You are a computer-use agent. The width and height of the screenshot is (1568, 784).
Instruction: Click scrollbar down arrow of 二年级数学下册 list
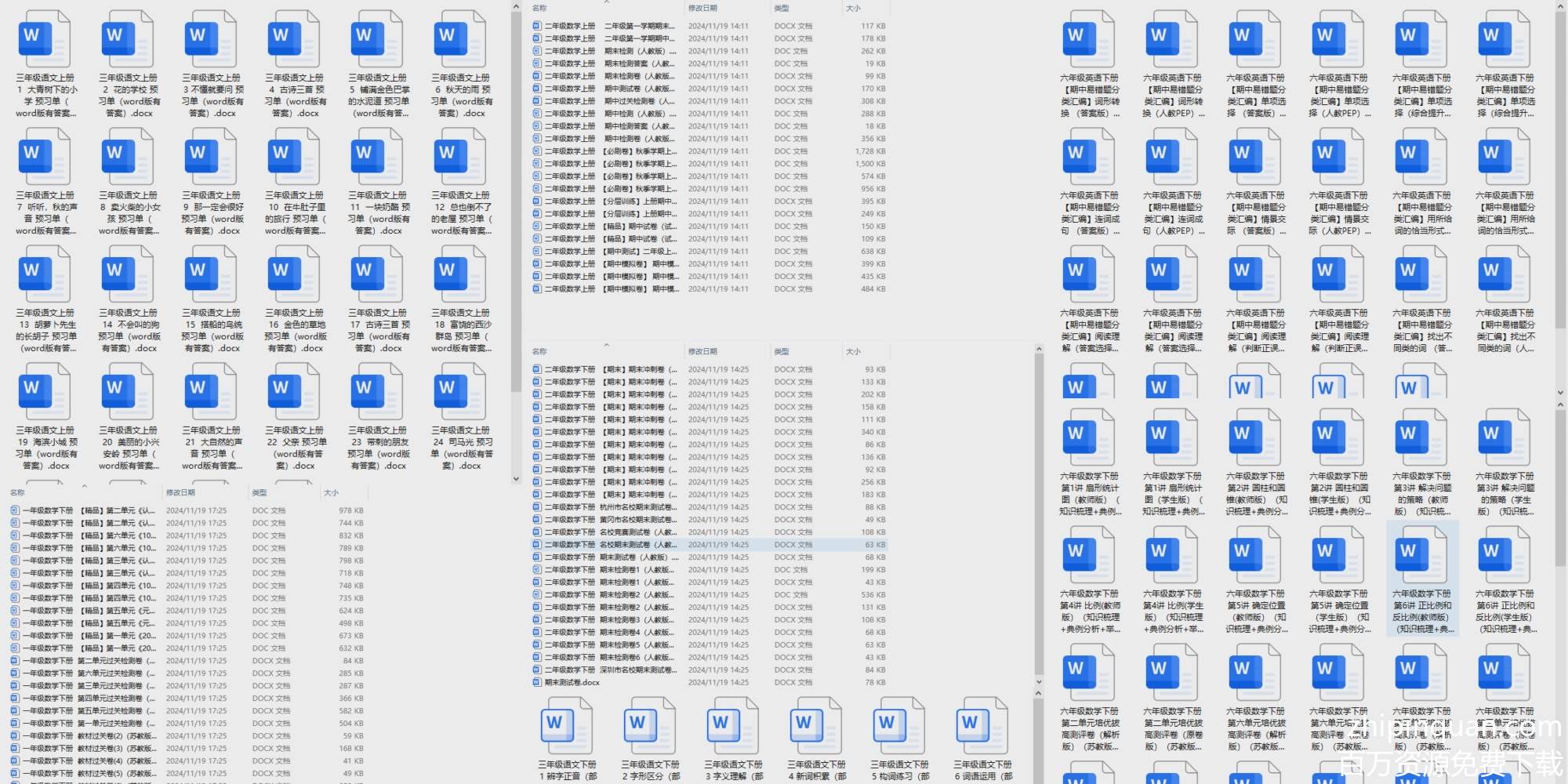point(1039,682)
